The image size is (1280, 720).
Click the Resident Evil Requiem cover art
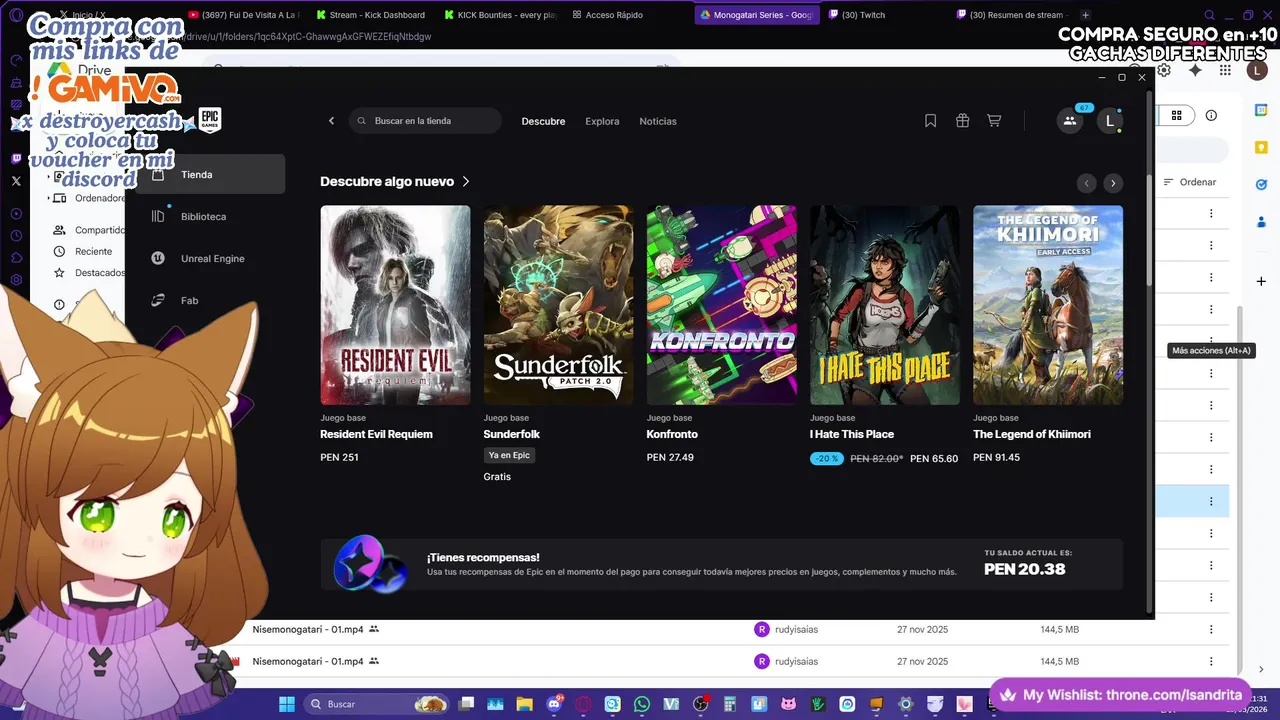click(395, 305)
